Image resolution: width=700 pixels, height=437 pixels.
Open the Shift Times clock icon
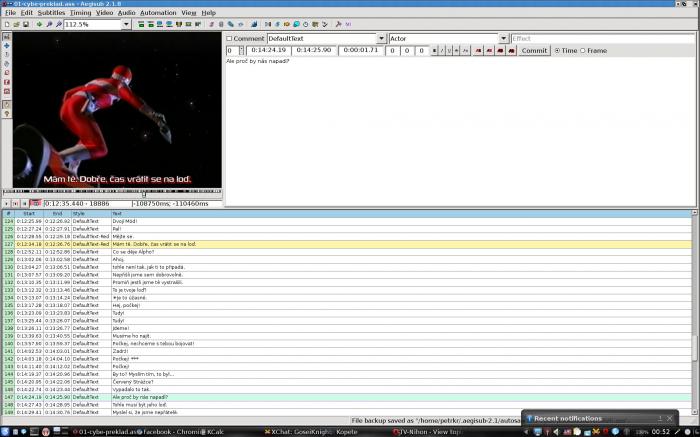pos(305,24)
